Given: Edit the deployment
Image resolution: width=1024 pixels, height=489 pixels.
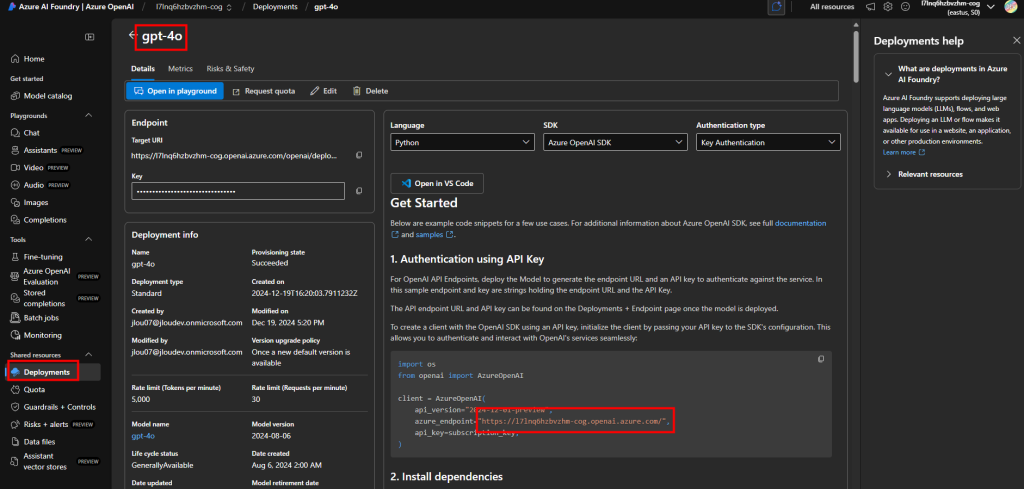Looking at the screenshot, I should click(x=323, y=91).
